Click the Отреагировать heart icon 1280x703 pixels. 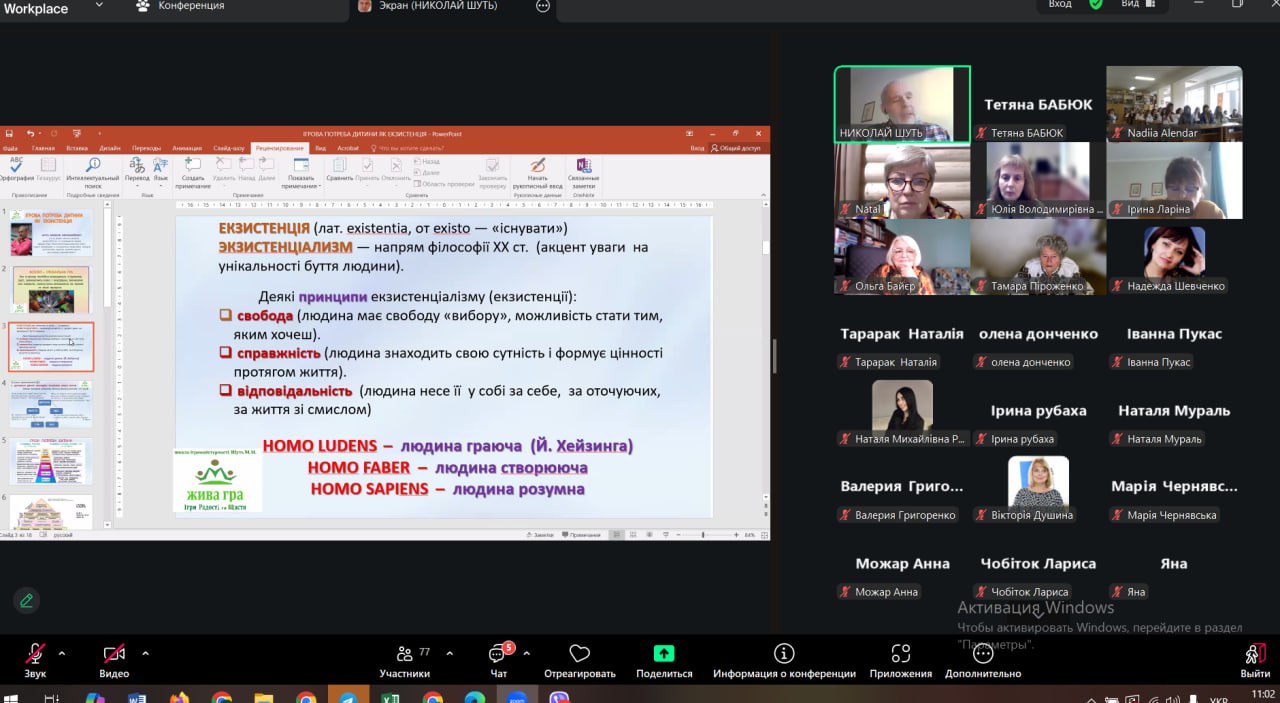point(579,655)
